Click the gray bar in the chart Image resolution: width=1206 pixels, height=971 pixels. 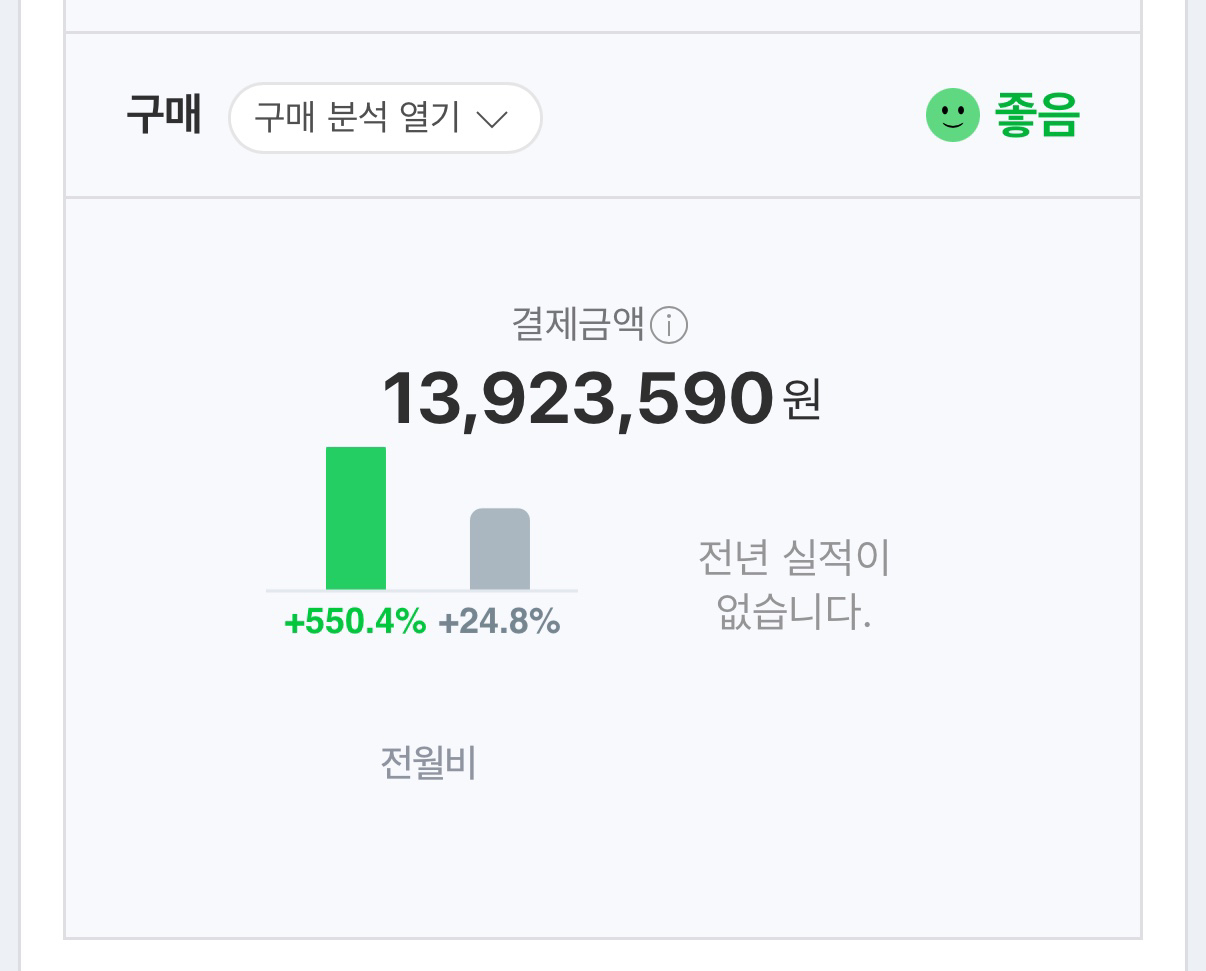click(x=500, y=549)
